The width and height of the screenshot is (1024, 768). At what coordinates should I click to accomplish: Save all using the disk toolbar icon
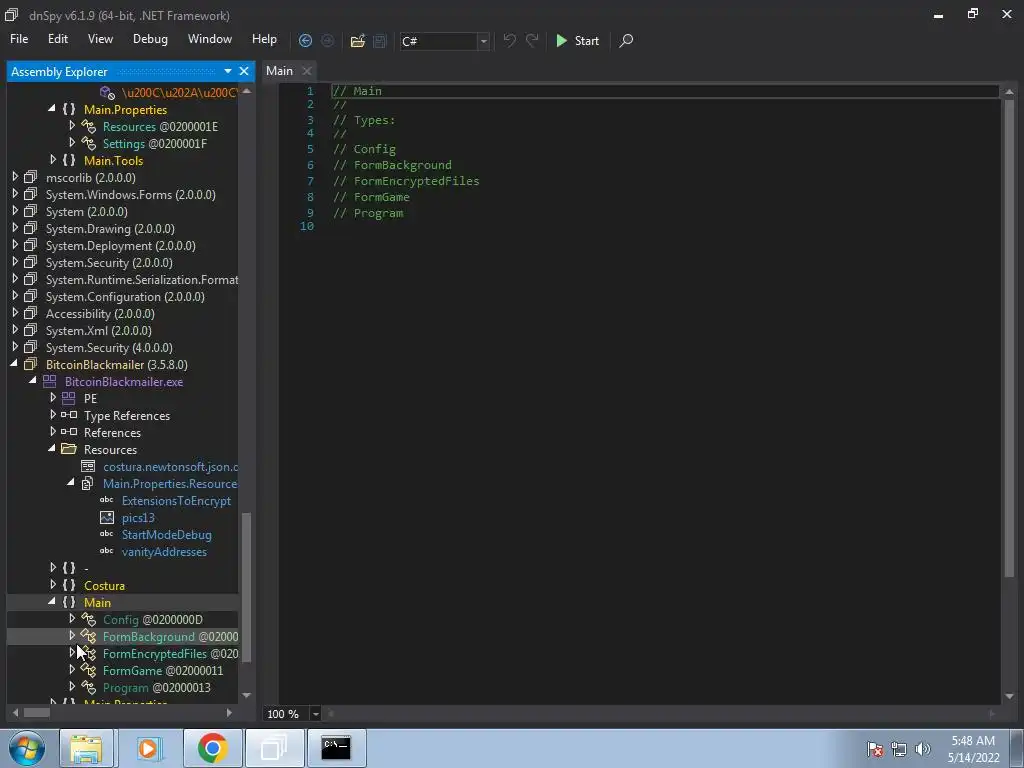pyautogui.click(x=379, y=40)
